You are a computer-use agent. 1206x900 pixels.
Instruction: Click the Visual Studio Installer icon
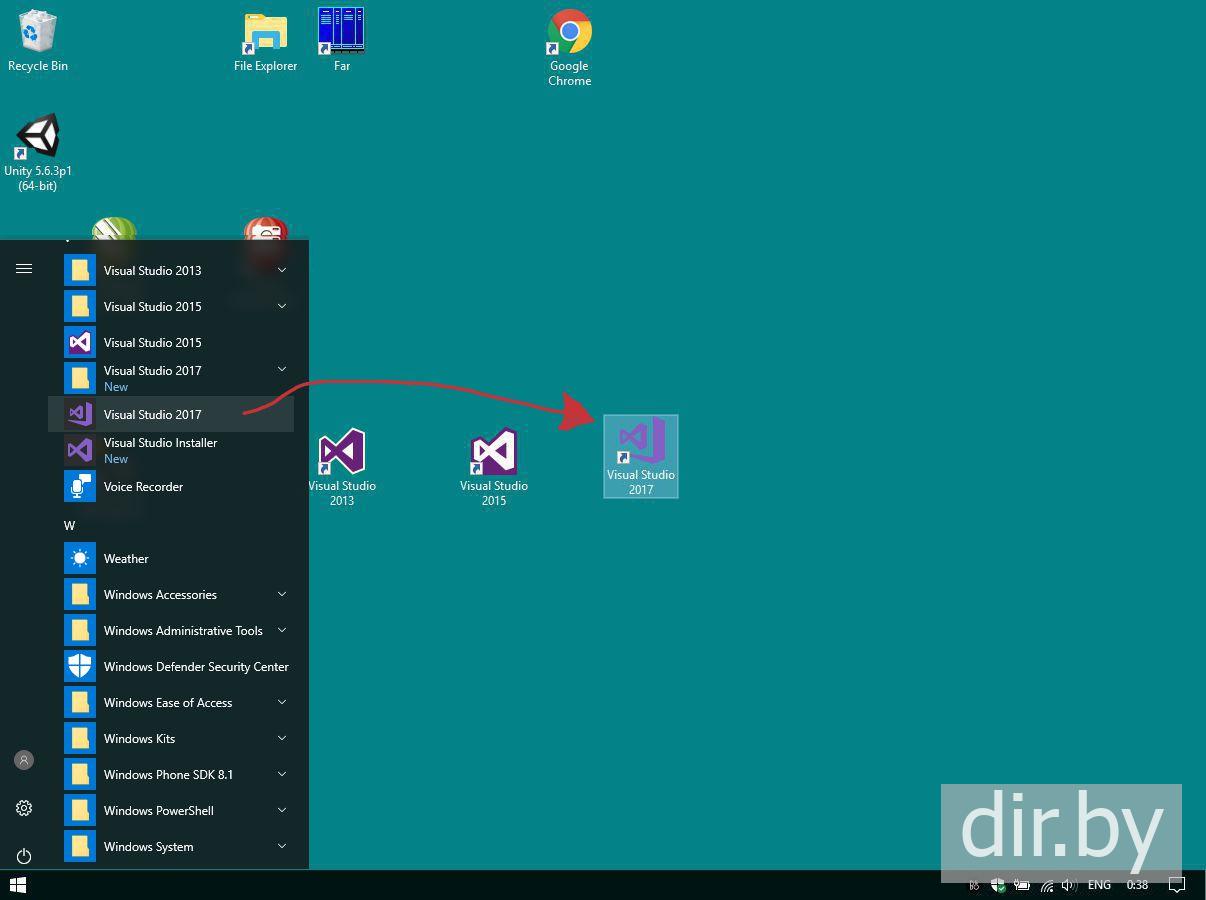pyautogui.click(x=80, y=450)
